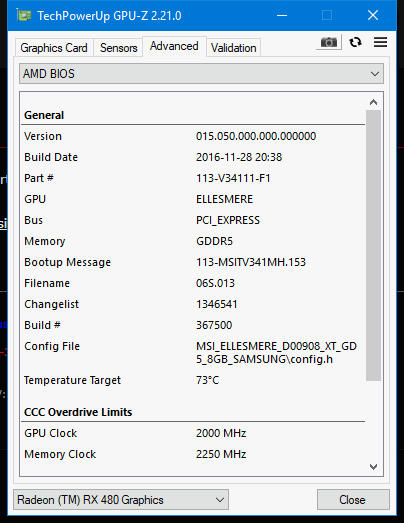Close the GPU-Z window with X
The image size is (404, 523).
[373, 15]
